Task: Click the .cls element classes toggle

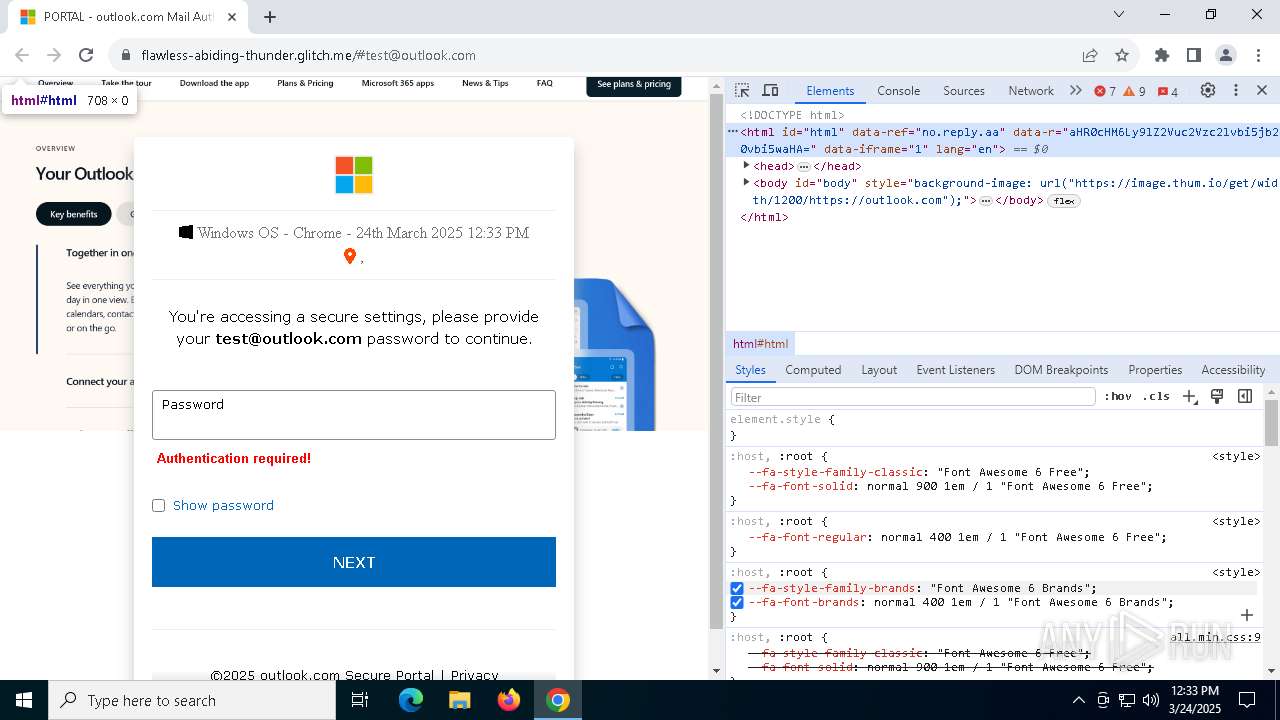Action: 1156,396
